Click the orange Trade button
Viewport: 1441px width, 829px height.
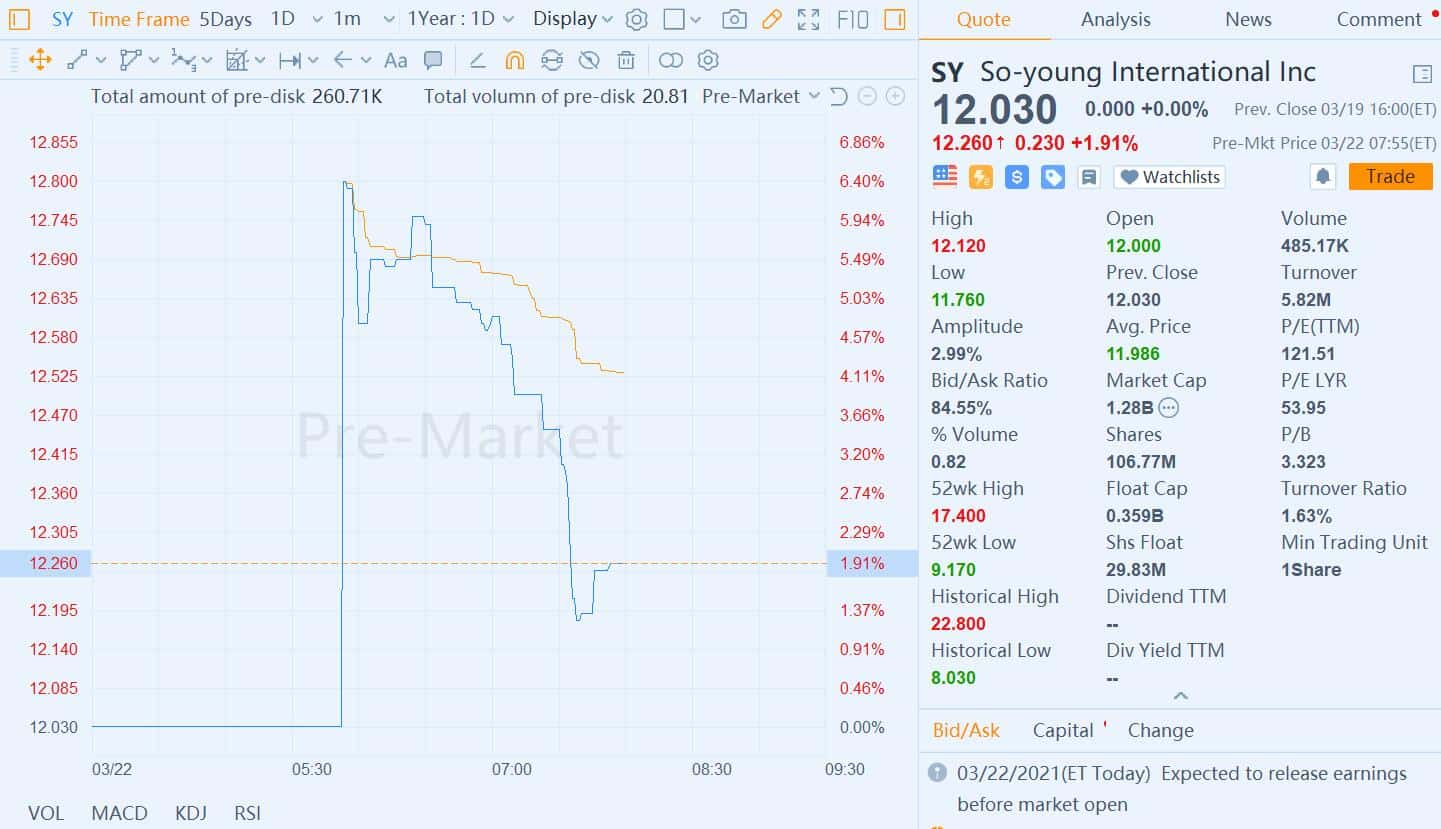click(1390, 177)
